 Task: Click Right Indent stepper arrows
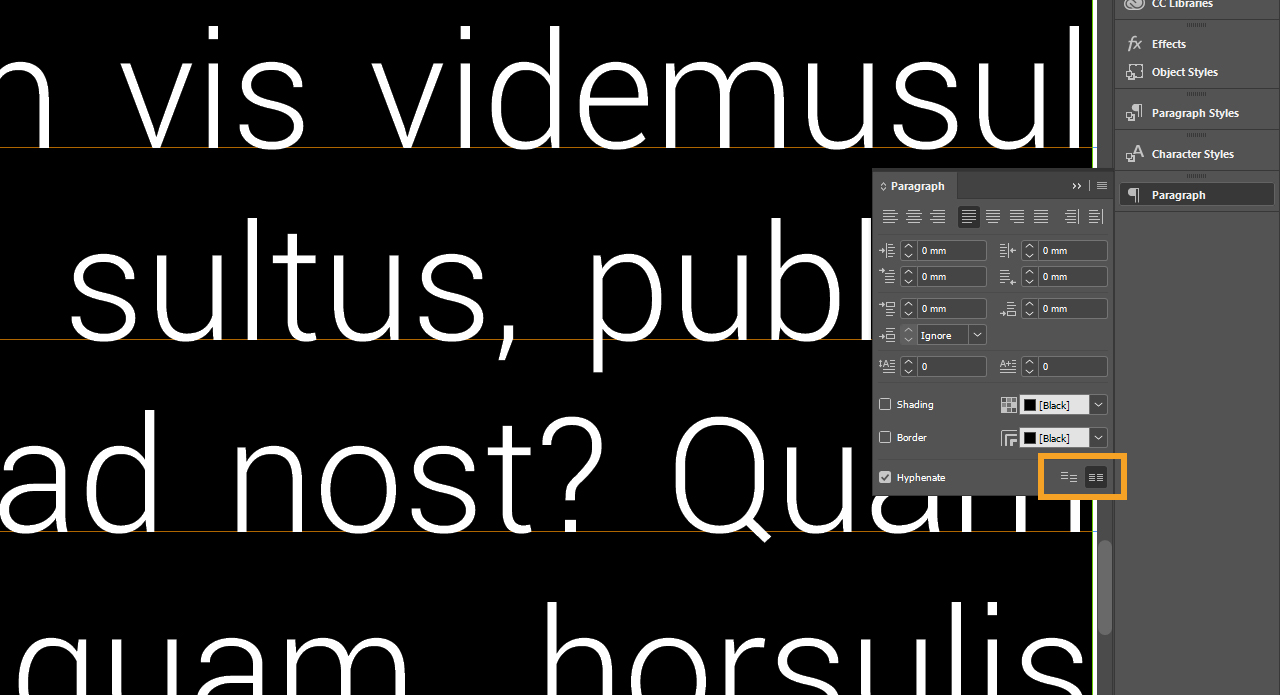point(1029,251)
